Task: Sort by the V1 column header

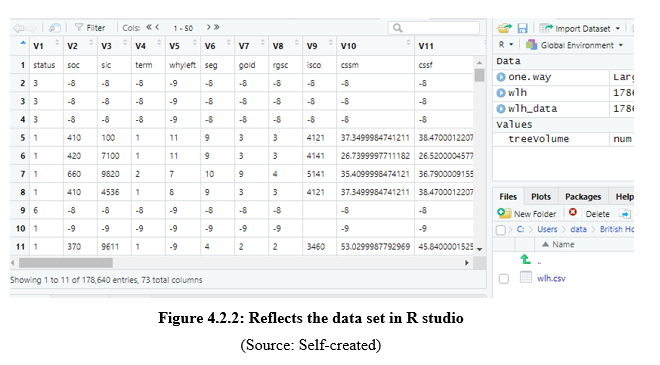Action: click(x=46, y=46)
